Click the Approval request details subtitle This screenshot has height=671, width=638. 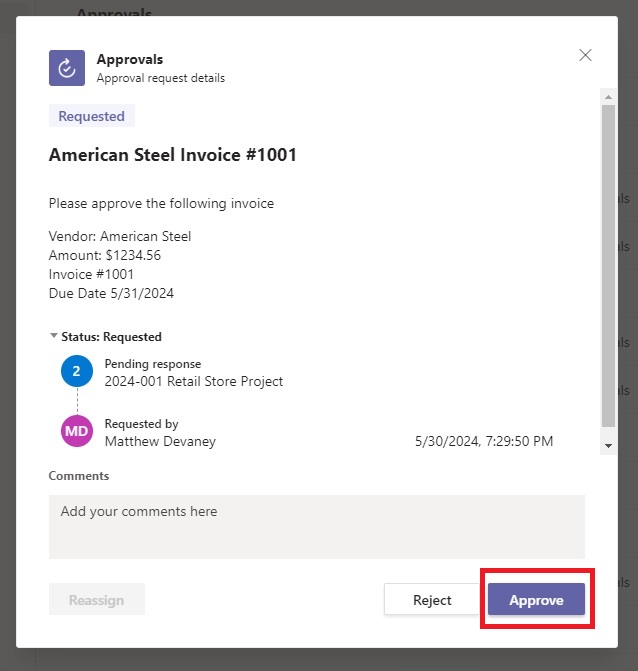[160, 78]
